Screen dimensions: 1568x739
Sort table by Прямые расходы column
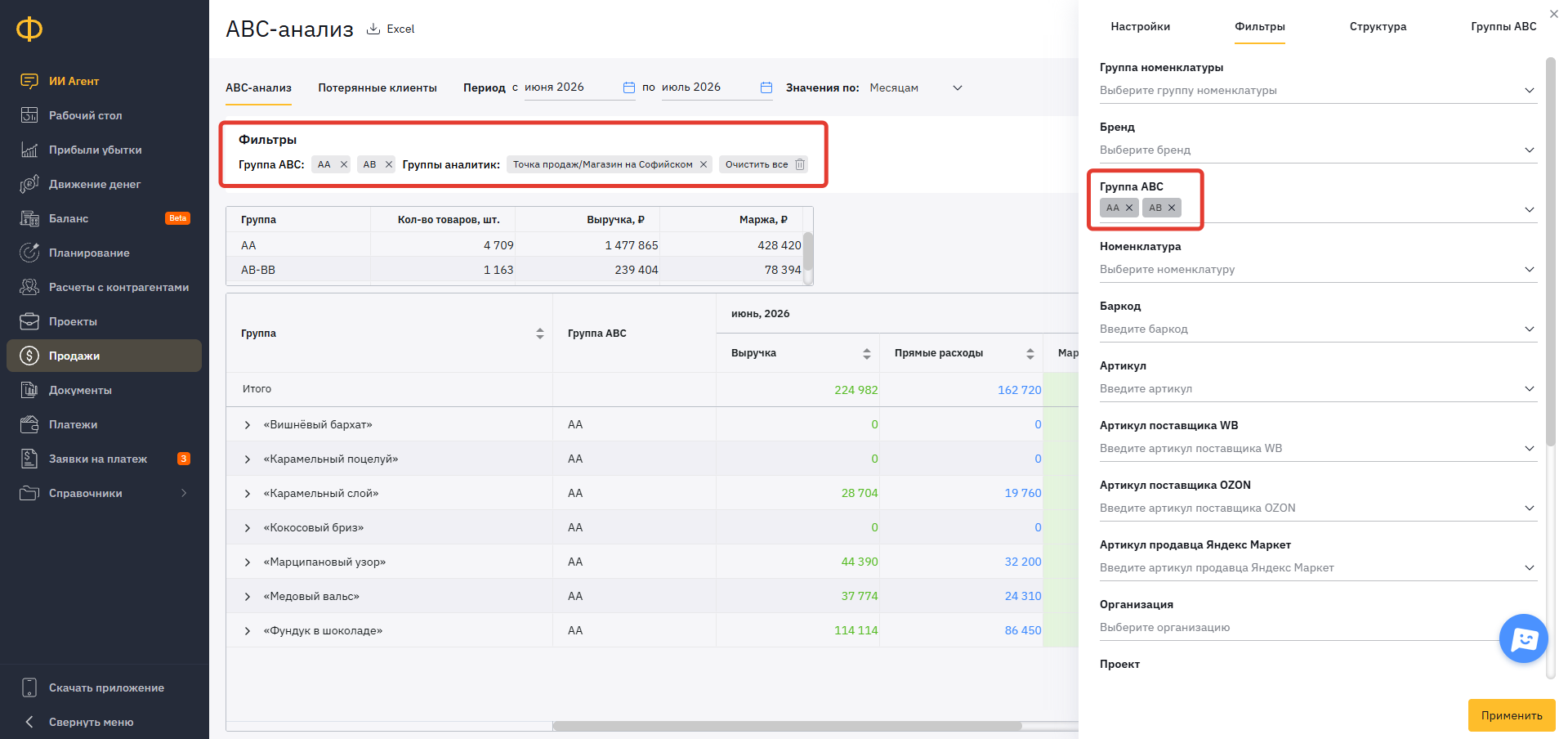point(1030,353)
